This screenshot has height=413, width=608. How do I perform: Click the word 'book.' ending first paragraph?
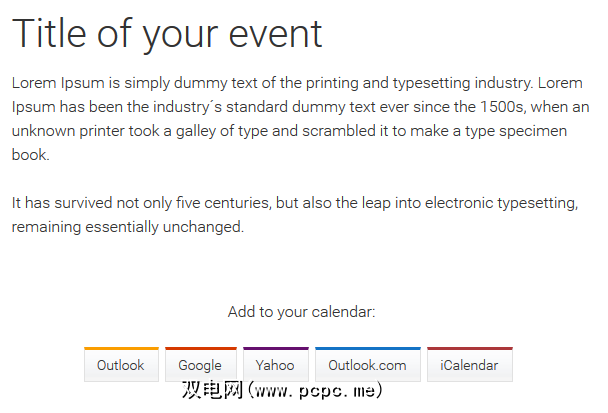30,155
